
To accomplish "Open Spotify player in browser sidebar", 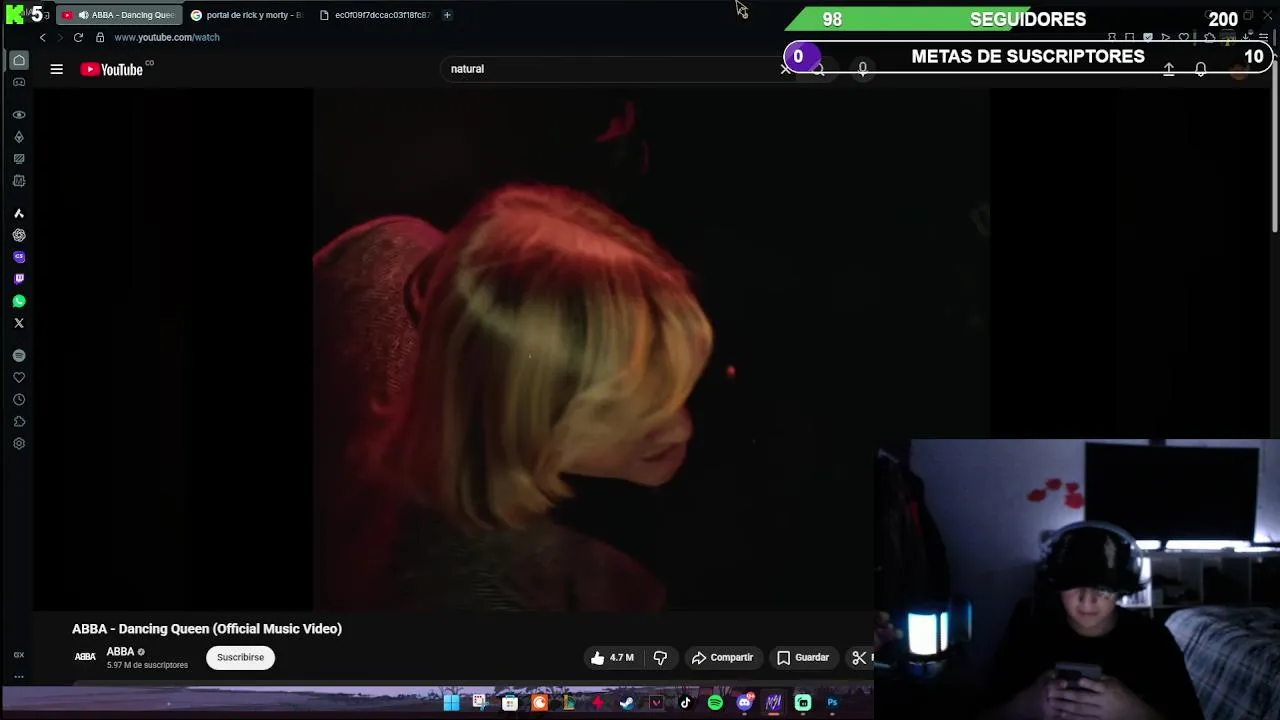I will point(19,356).
